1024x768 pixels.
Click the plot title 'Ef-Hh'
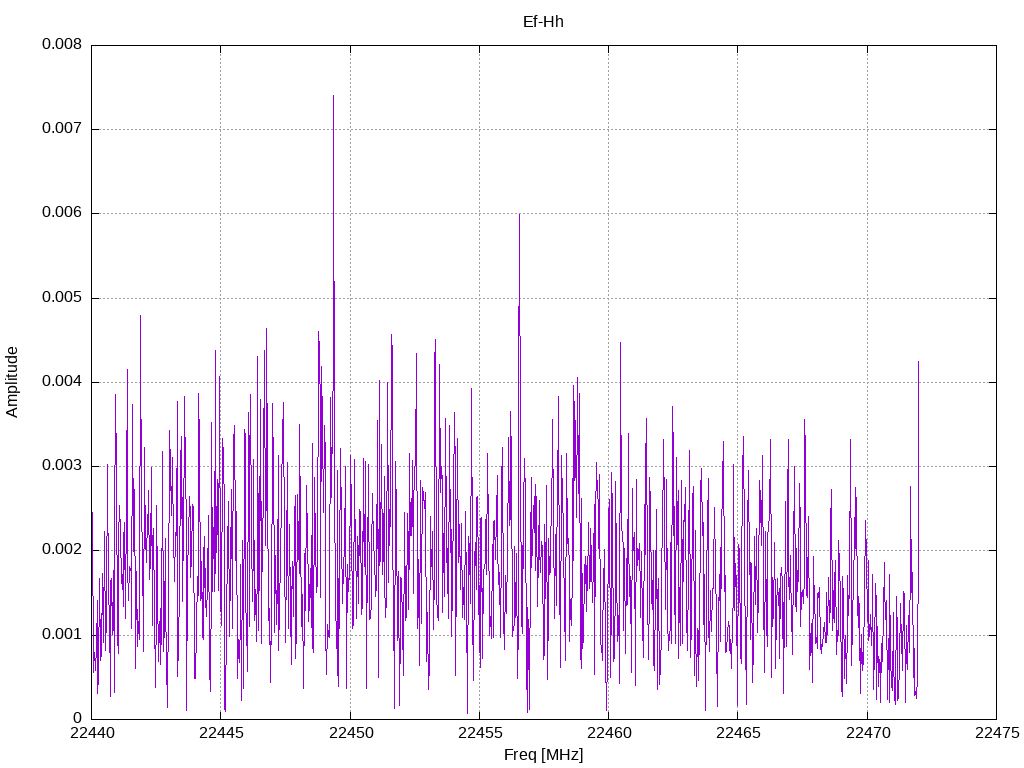pos(543,22)
